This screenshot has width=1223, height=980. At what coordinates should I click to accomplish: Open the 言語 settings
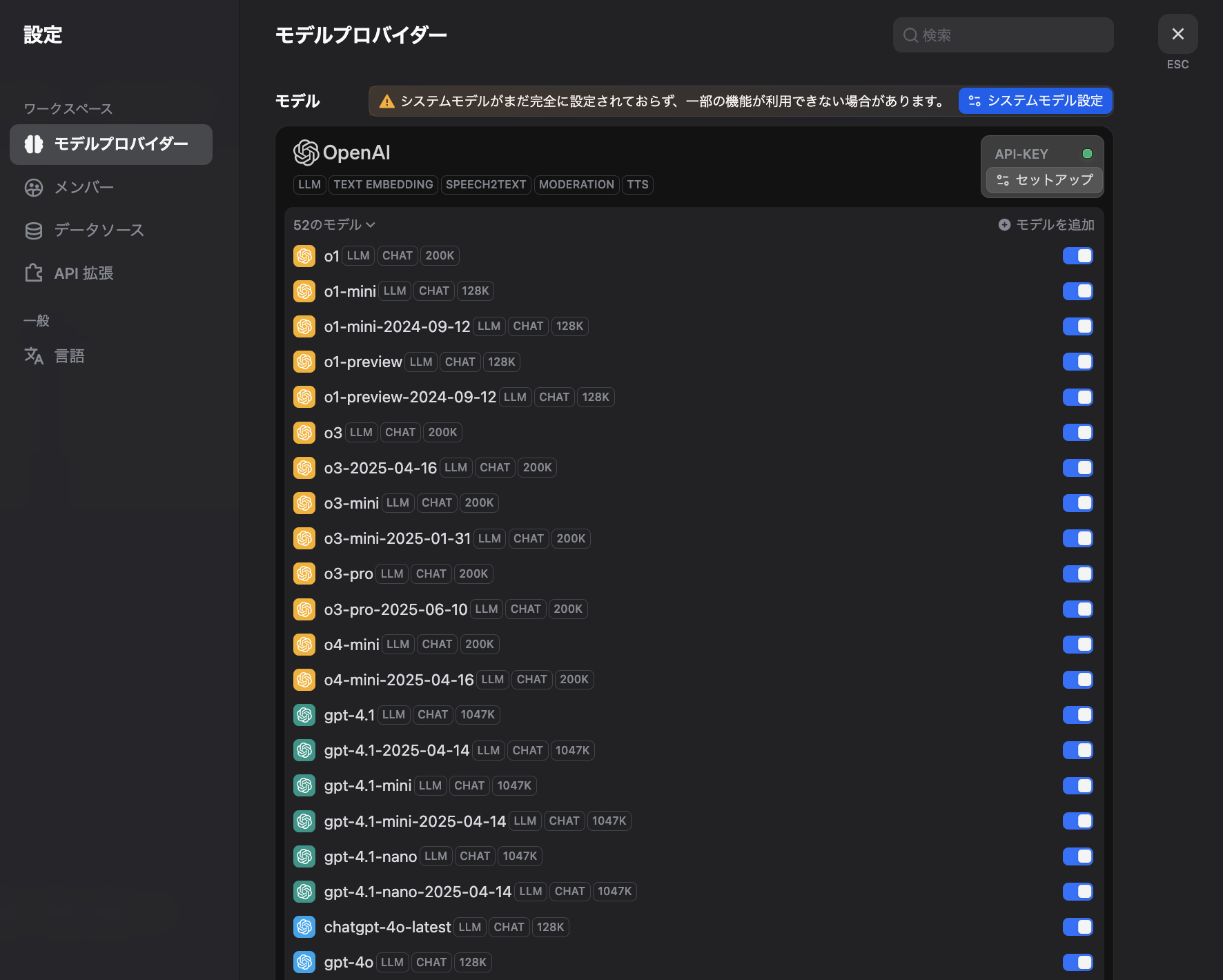111,356
